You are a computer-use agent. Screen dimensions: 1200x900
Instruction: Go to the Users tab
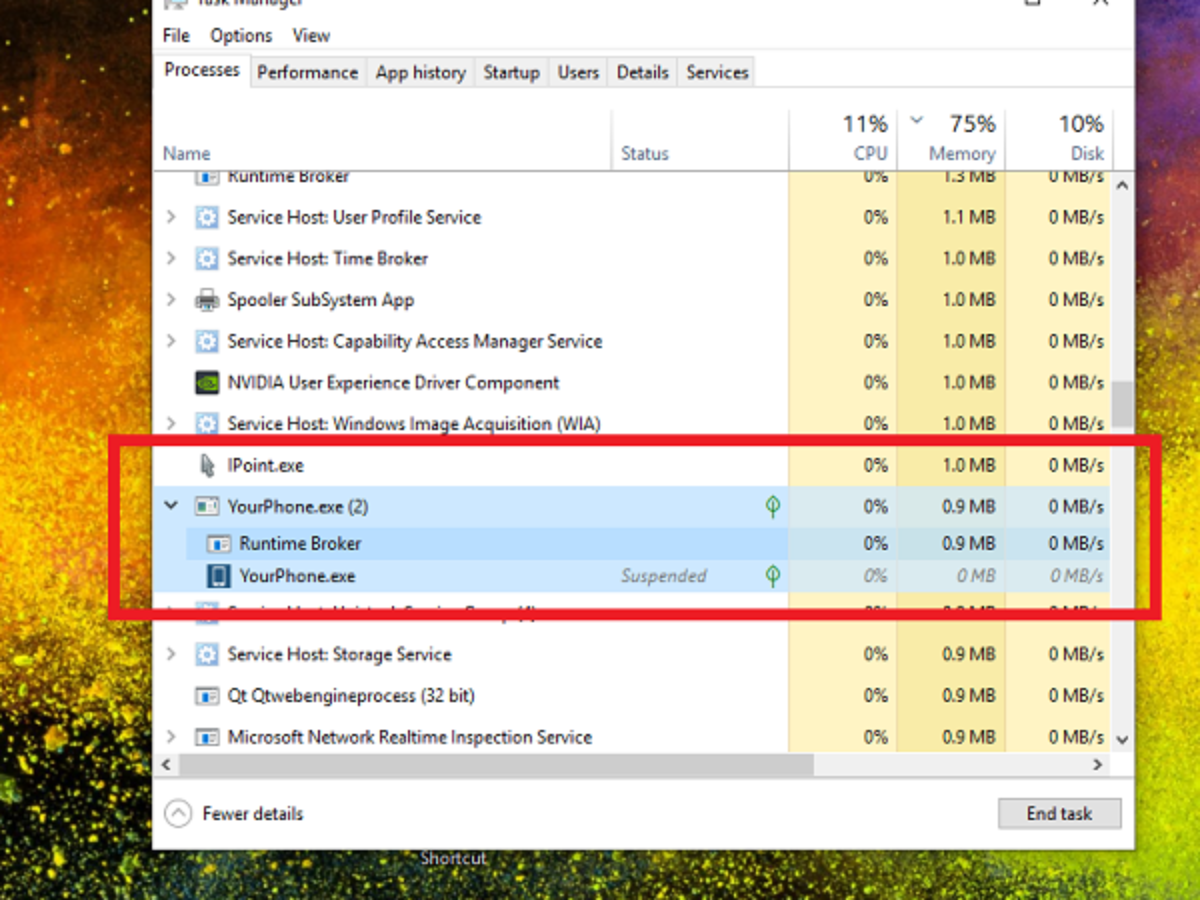click(578, 72)
